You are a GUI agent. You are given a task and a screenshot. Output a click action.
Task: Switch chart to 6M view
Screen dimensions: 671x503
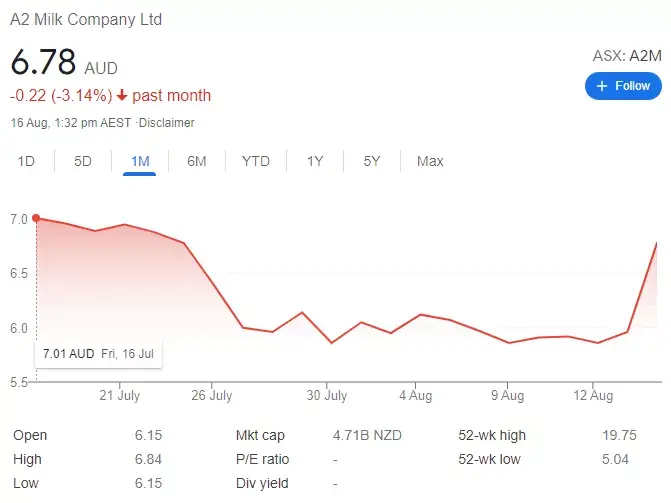(197, 161)
